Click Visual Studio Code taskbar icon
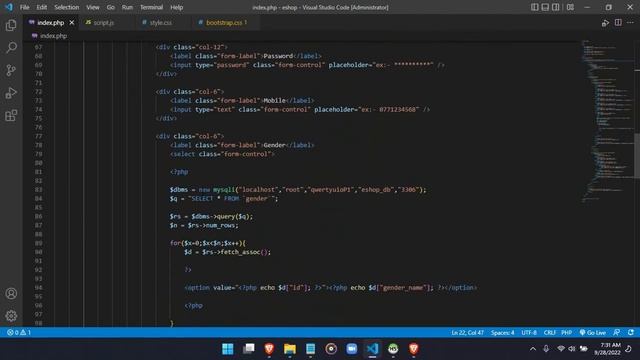The width and height of the screenshot is (640, 360). pyautogui.click(x=372, y=349)
